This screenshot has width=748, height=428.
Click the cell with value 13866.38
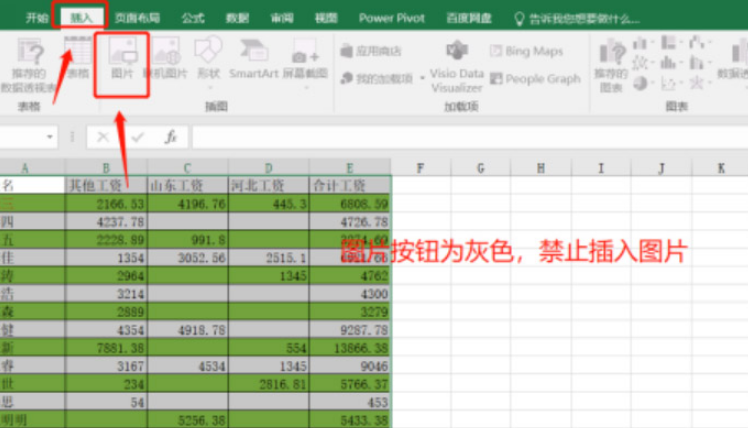[350, 348]
